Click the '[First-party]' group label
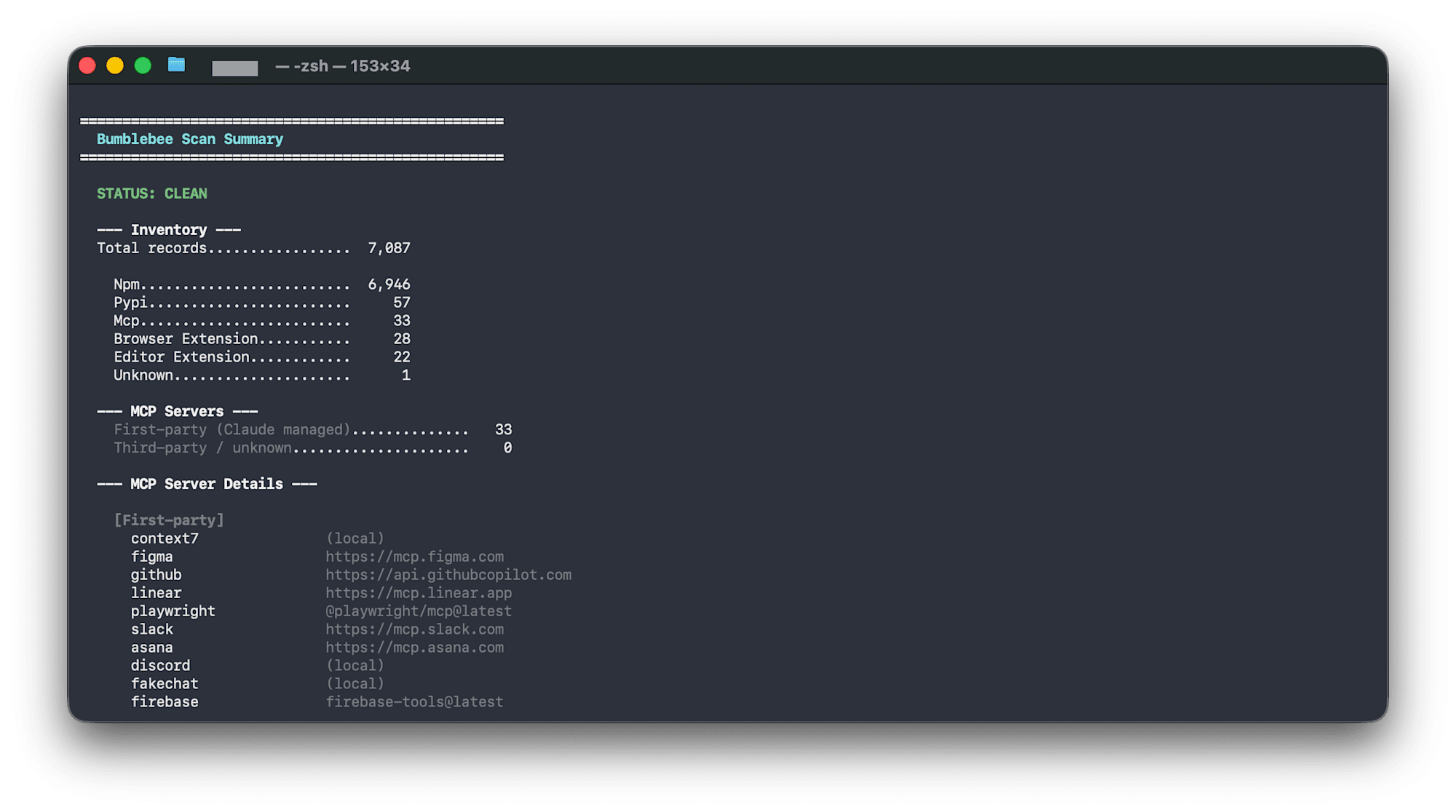 tap(169, 521)
